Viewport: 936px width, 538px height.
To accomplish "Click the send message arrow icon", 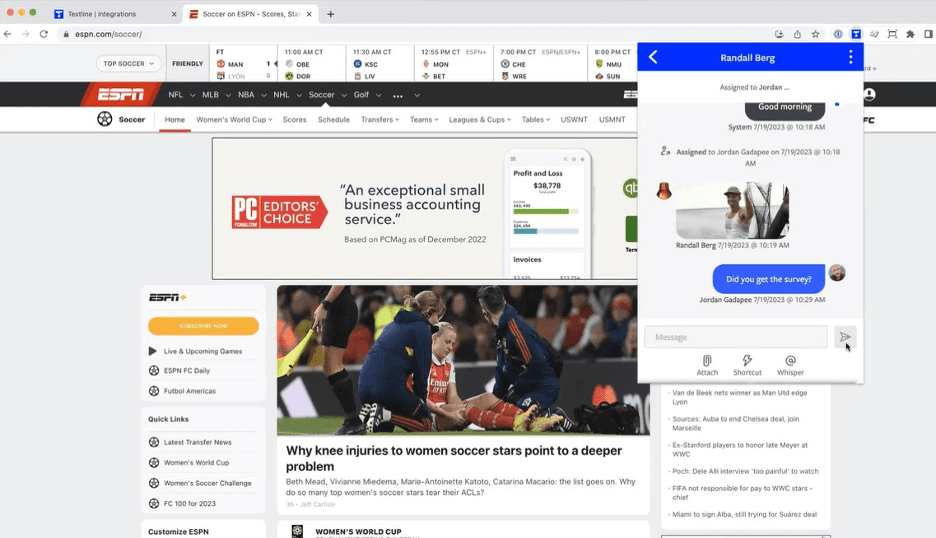I will 845,337.
